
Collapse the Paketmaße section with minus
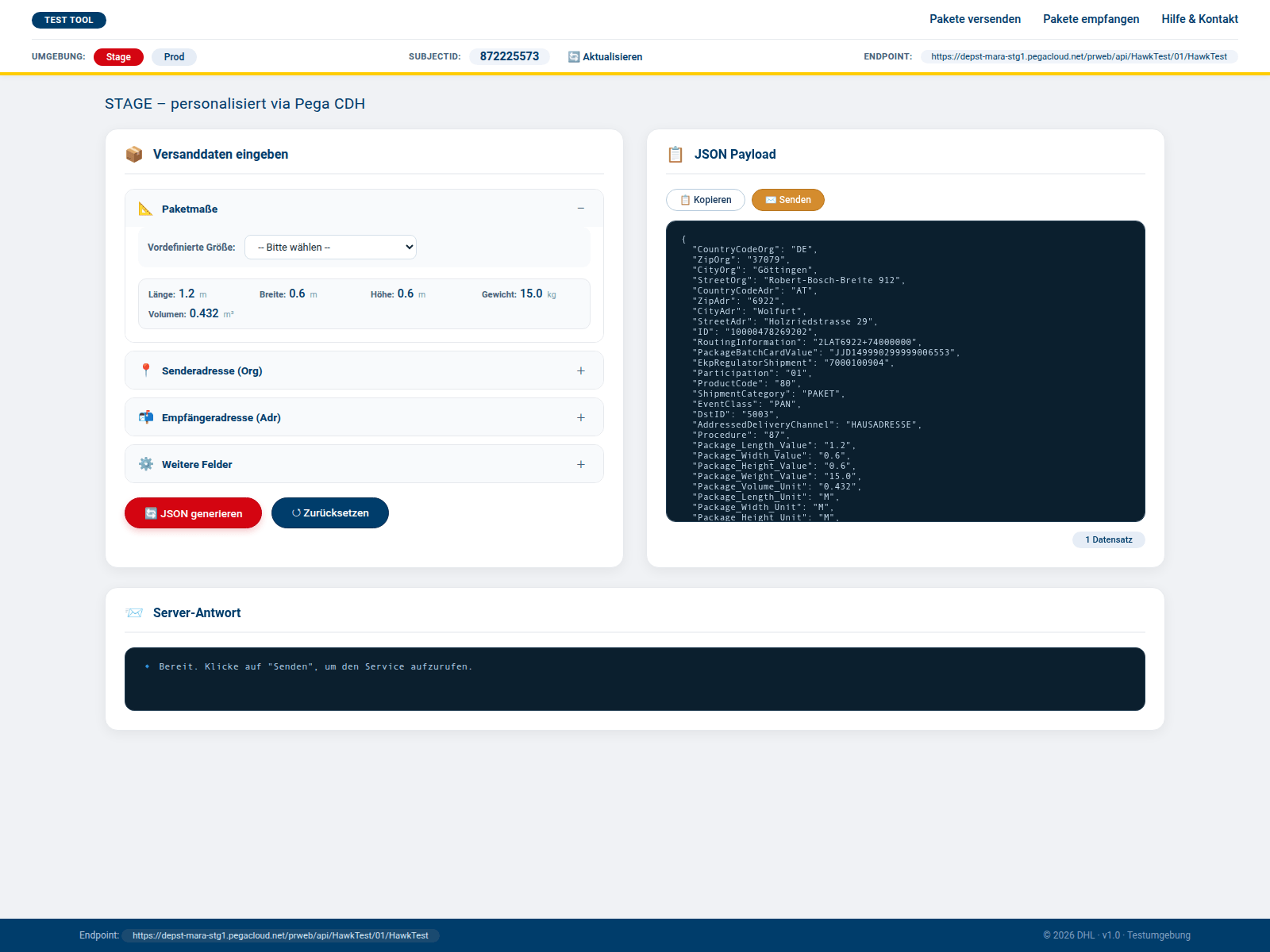pyautogui.click(x=581, y=209)
